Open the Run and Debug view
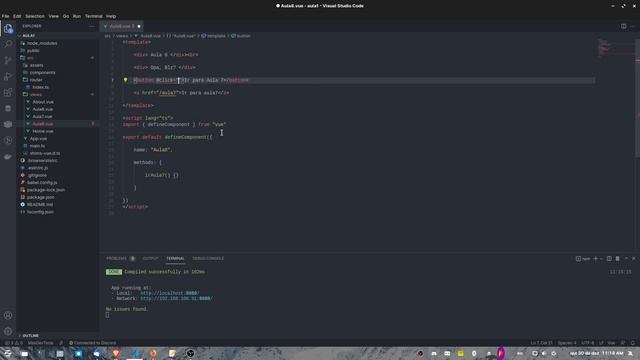 coord(8,76)
